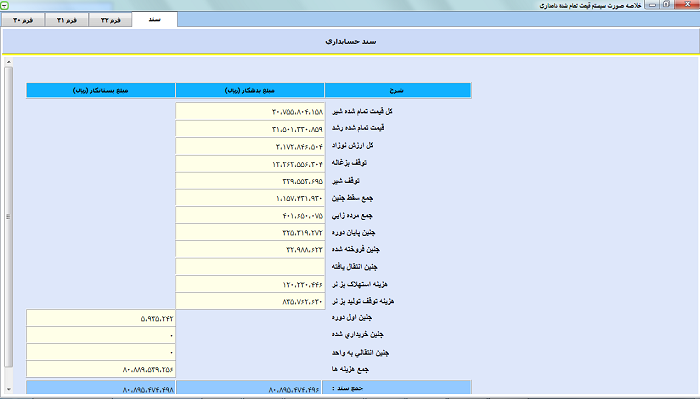Viewport: 700px width, 399px height.
Task: Select the فرم ۳۲ tab
Action: coord(110,20)
